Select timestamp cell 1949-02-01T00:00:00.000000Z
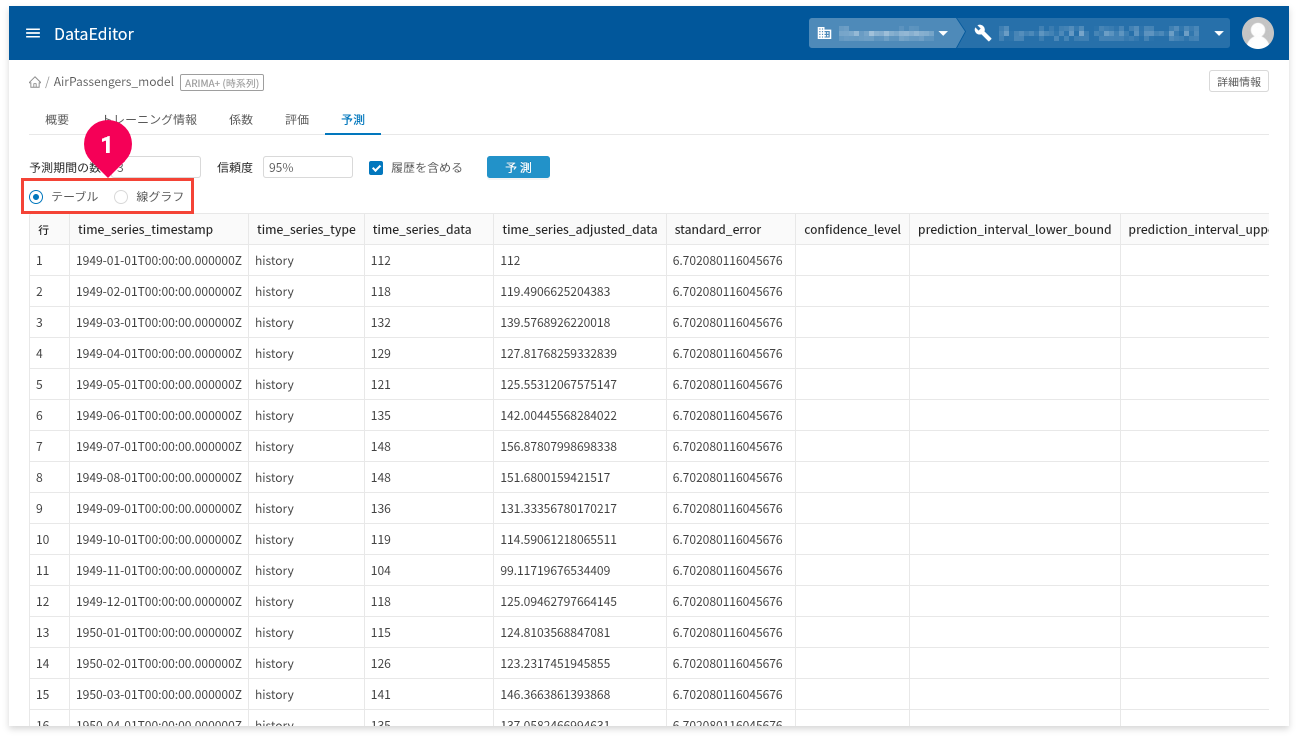 tap(159, 292)
